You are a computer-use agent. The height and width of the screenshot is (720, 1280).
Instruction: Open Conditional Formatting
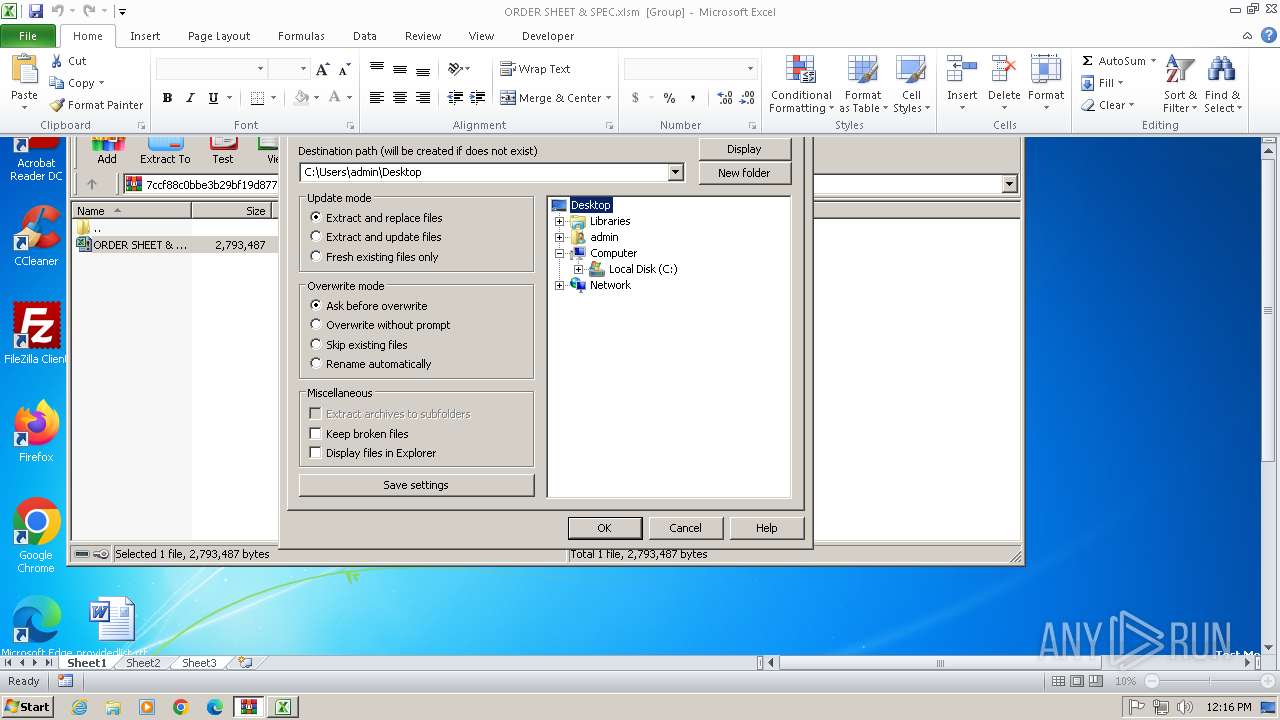click(801, 85)
